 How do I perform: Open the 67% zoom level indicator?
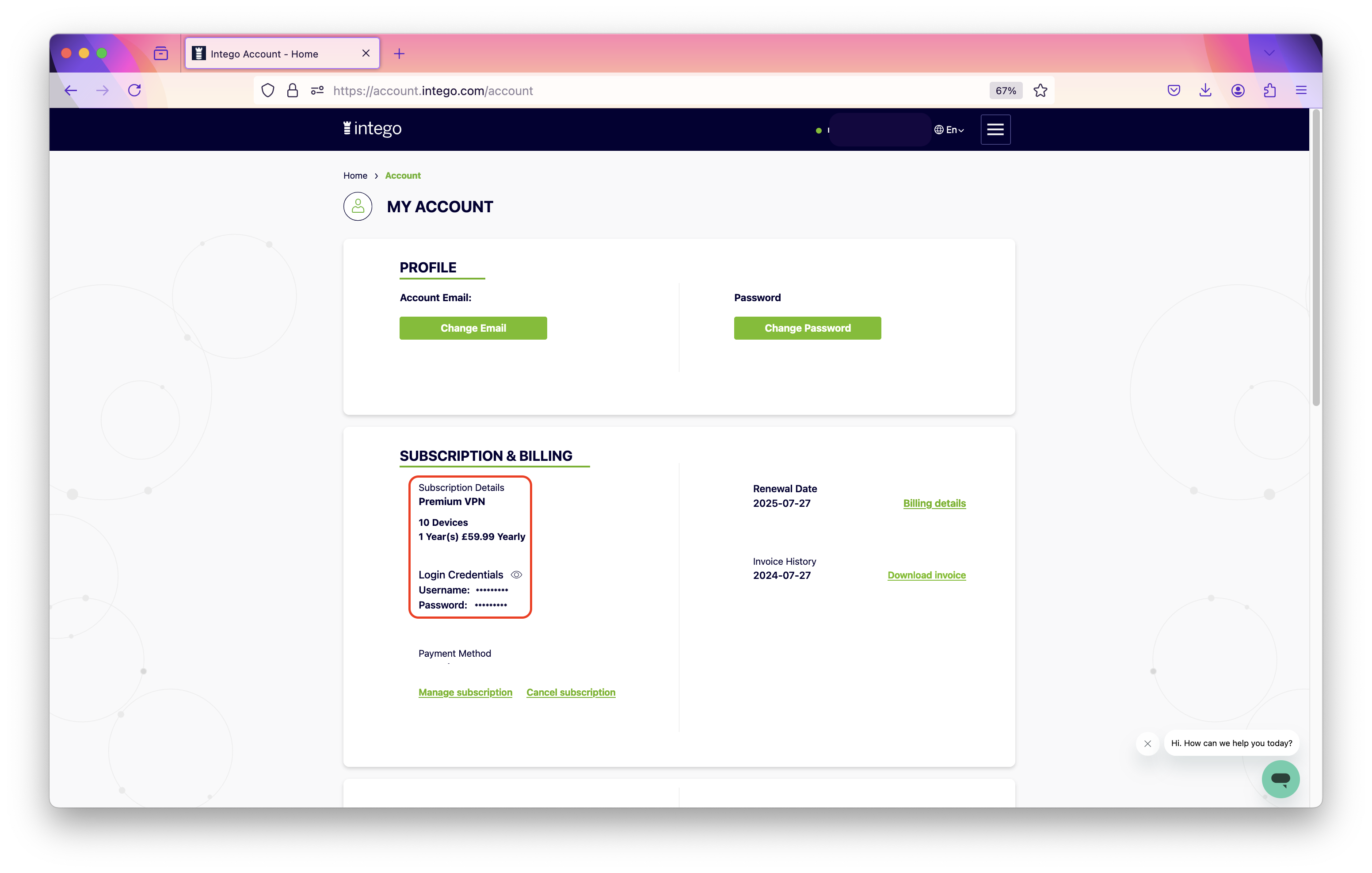pyautogui.click(x=1005, y=91)
